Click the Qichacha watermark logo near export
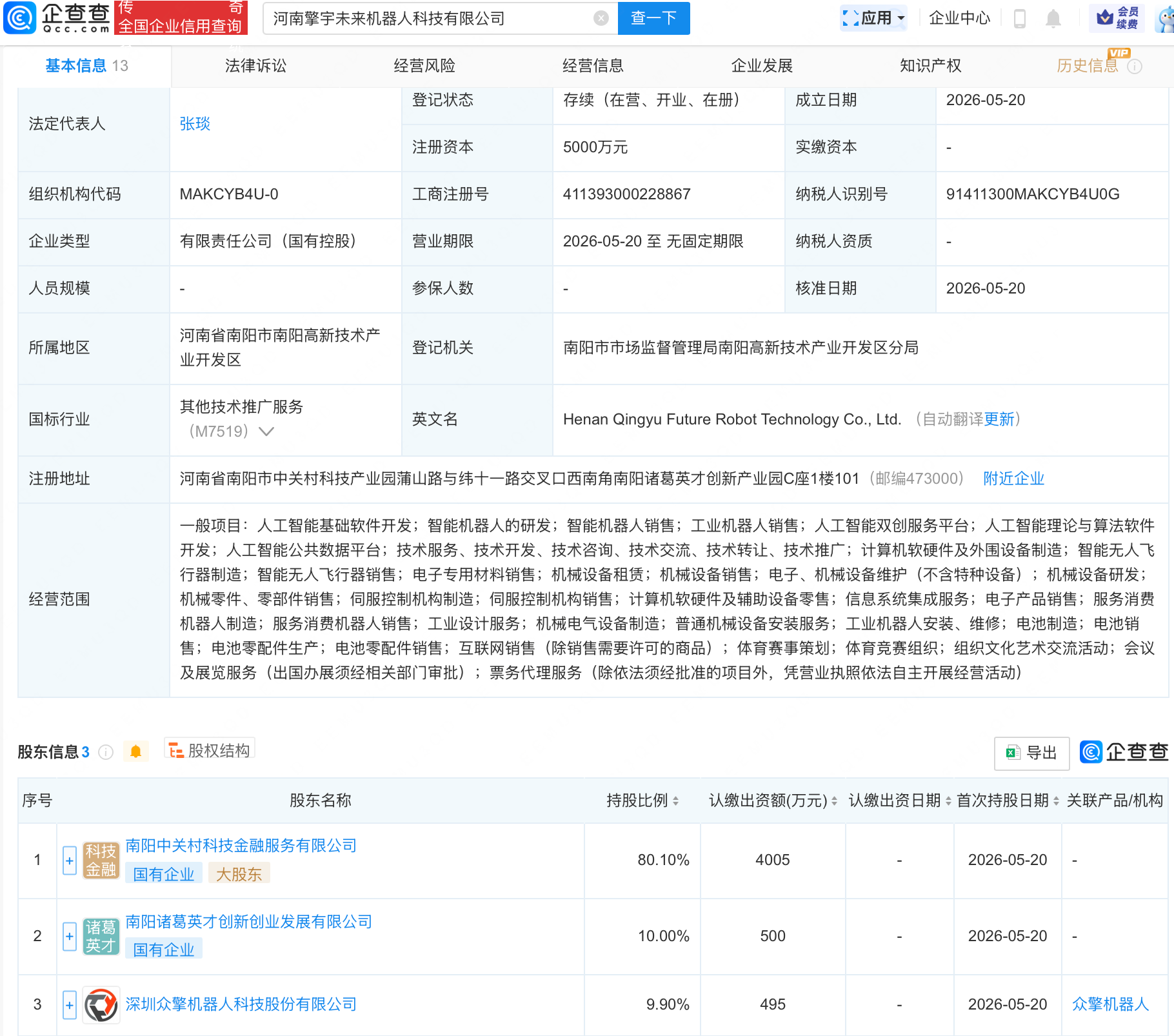Viewport: 1174px width, 1036px height. coord(1124,752)
